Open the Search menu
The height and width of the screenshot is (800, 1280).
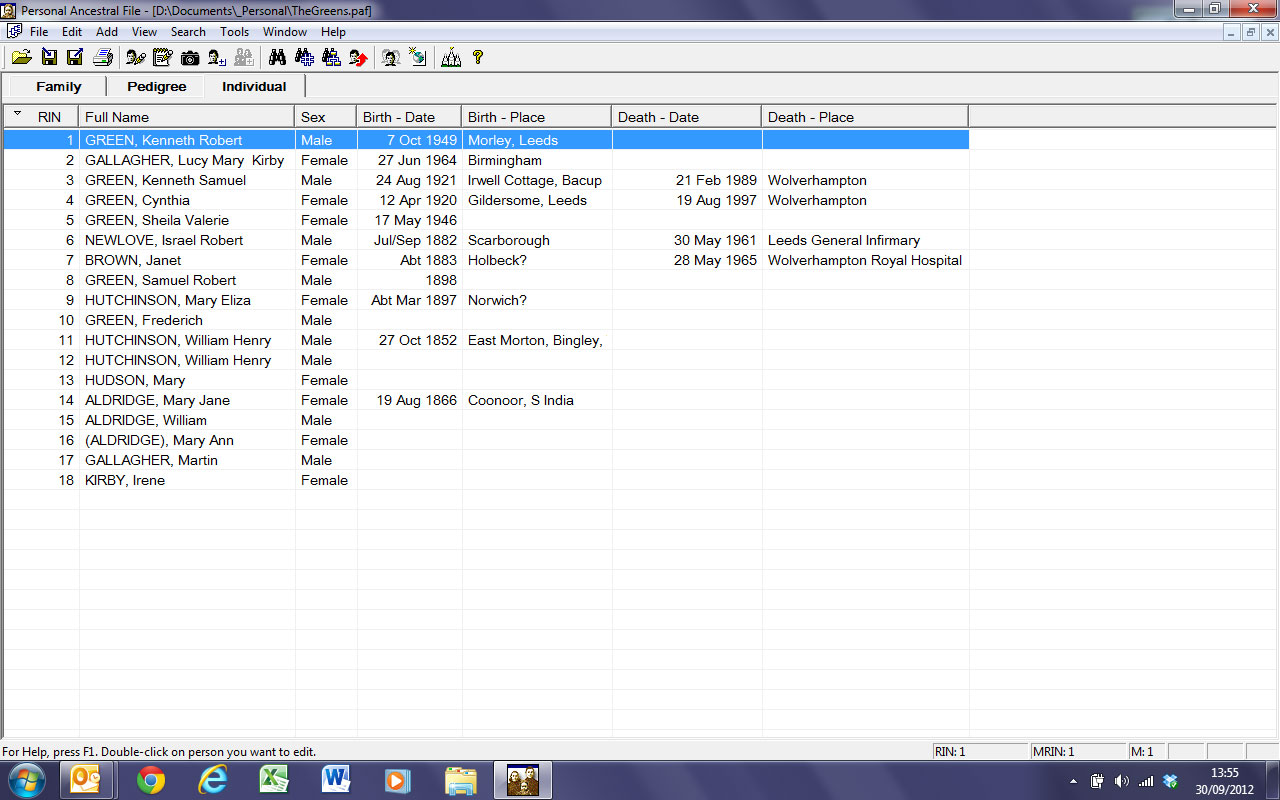coord(188,32)
